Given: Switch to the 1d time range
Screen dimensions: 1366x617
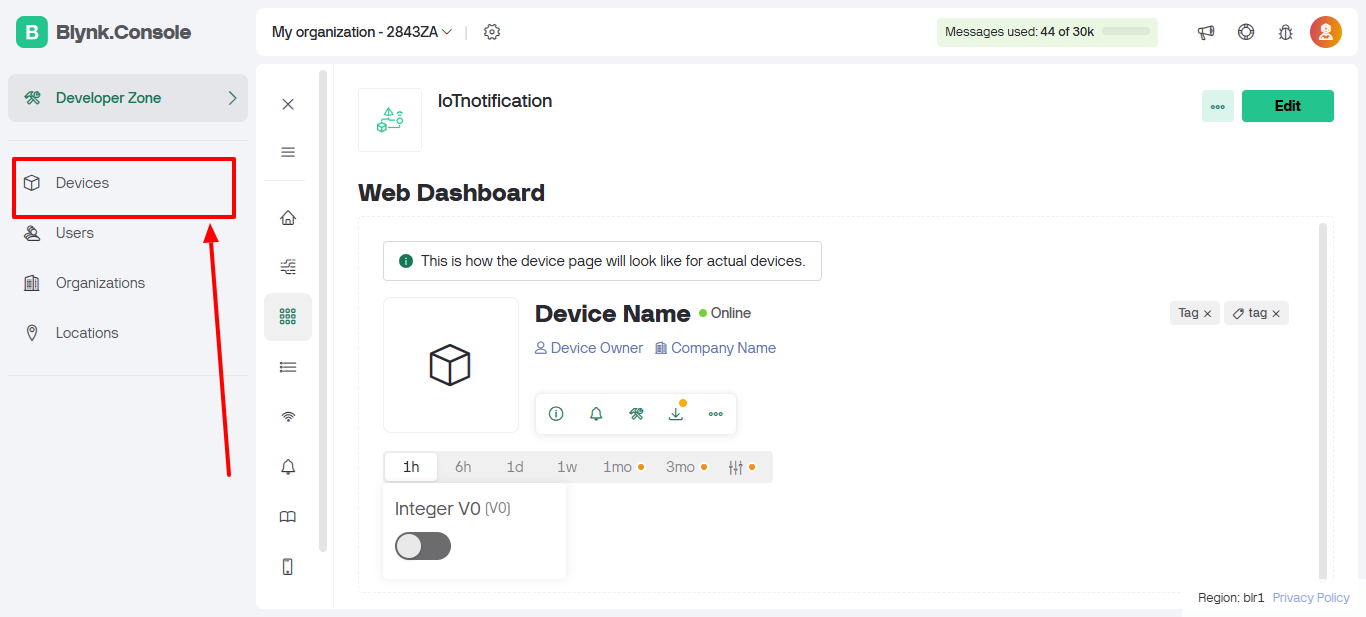Looking at the screenshot, I should 515,467.
